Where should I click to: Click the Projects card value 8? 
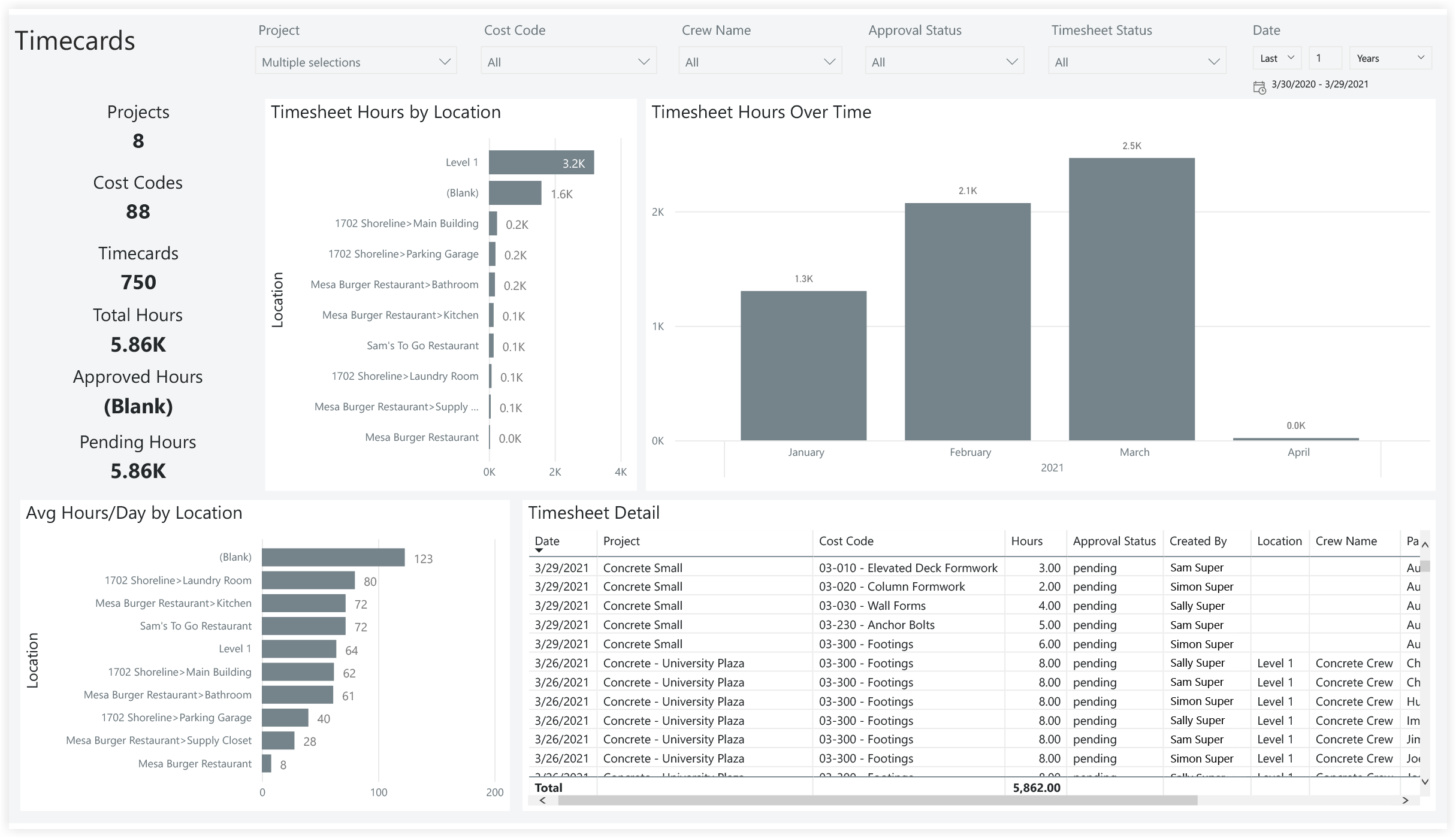click(x=138, y=141)
